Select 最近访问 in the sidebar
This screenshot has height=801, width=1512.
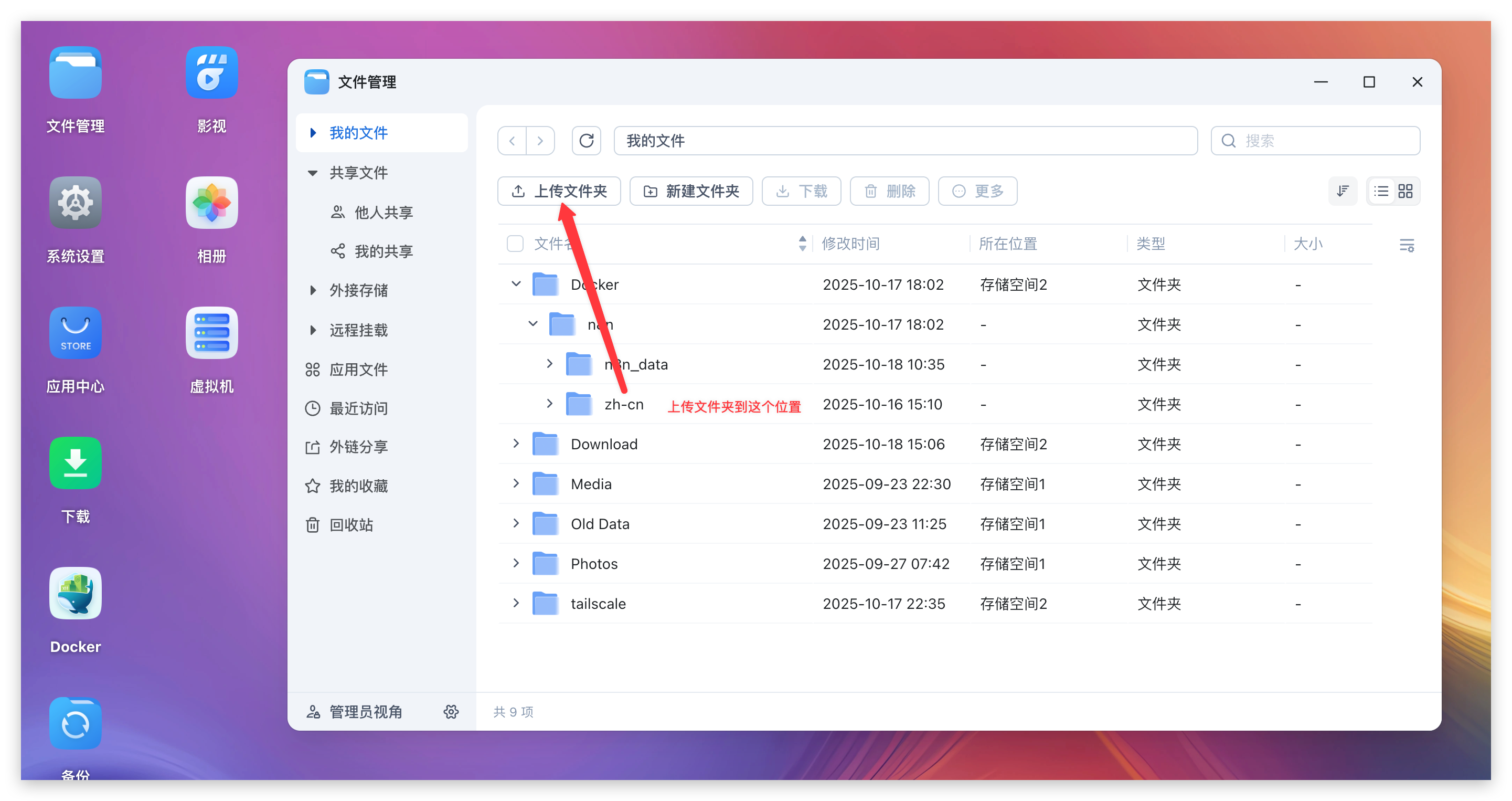tap(358, 408)
